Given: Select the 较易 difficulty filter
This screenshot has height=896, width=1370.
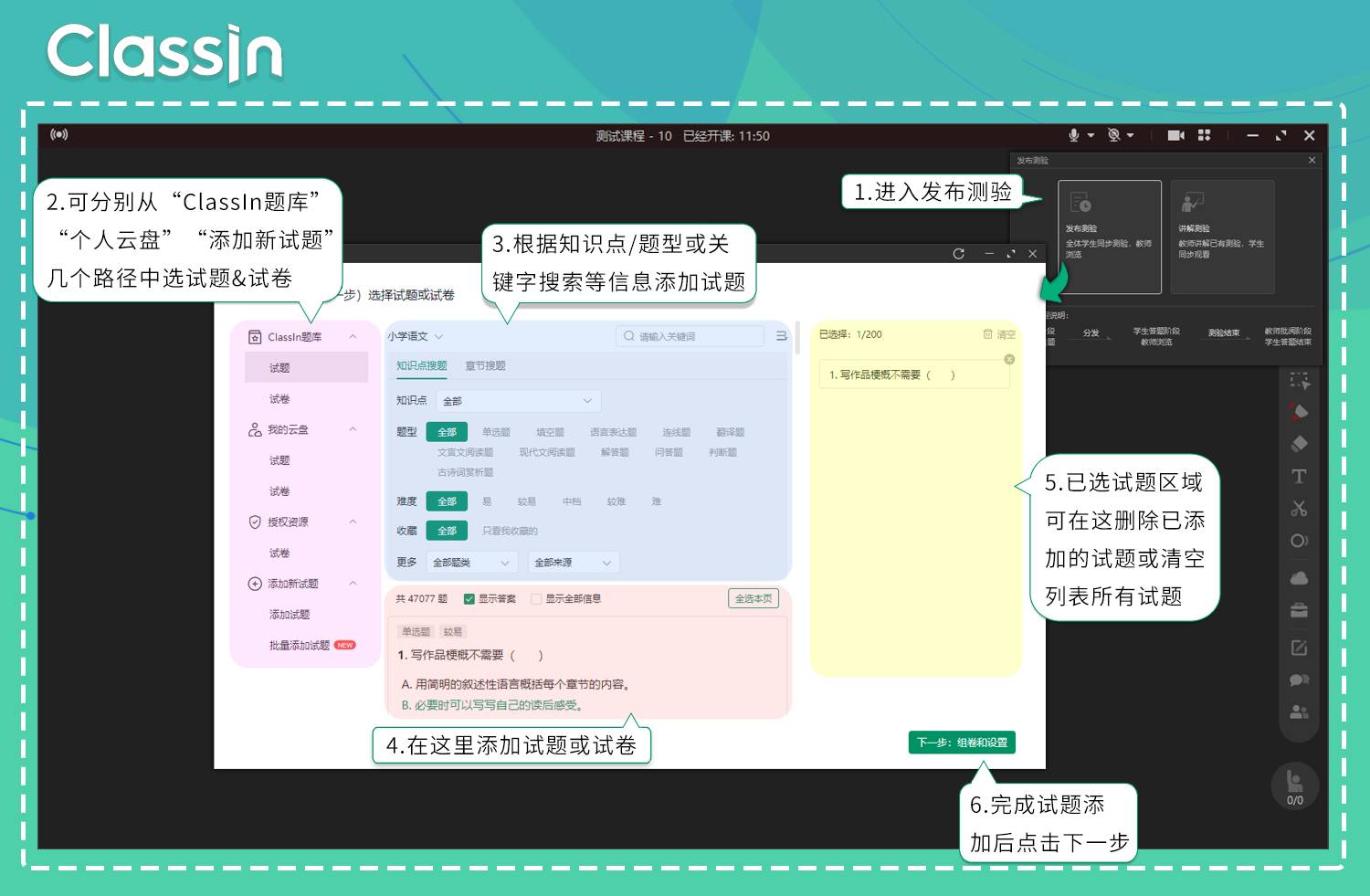Looking at the screenshot, I should pos(527,501).
